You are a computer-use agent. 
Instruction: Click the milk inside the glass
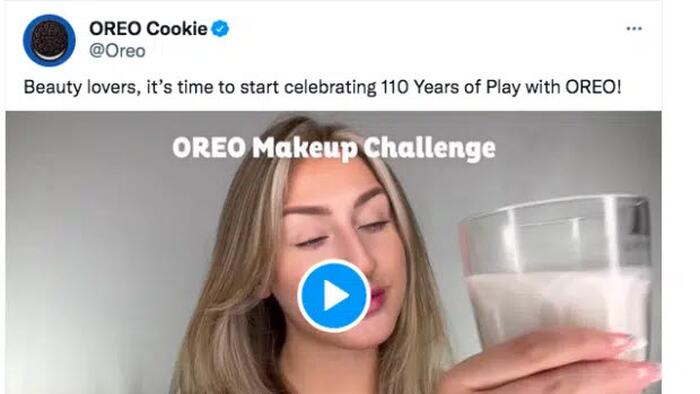(556, 308)
